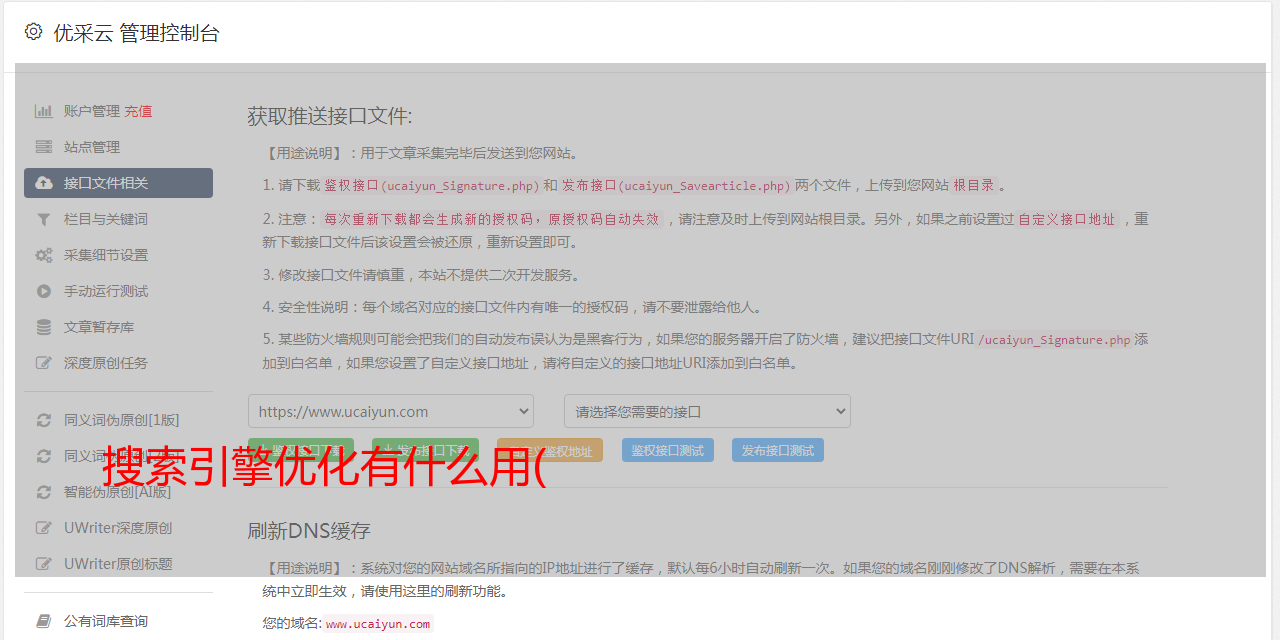
Task: Click the bar chart icon for 账户管理
Action: click(x=44, y=111)
